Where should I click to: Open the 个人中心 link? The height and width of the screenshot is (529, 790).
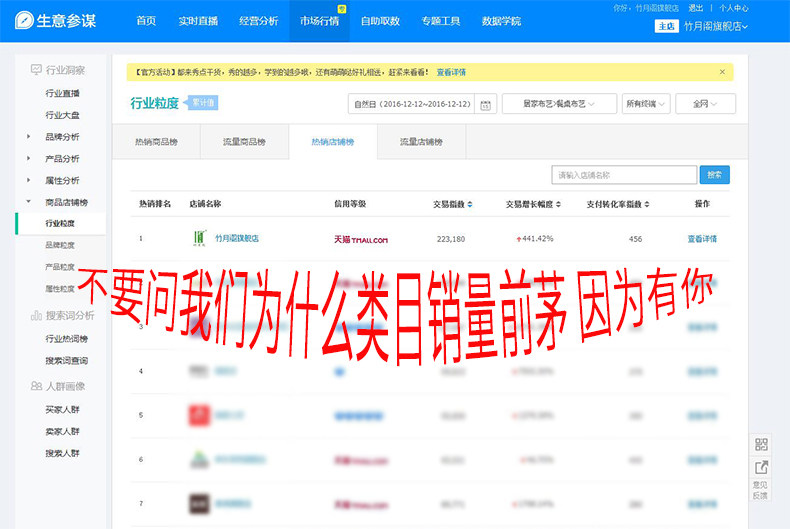pyautogui.click(x=734, y=8)
